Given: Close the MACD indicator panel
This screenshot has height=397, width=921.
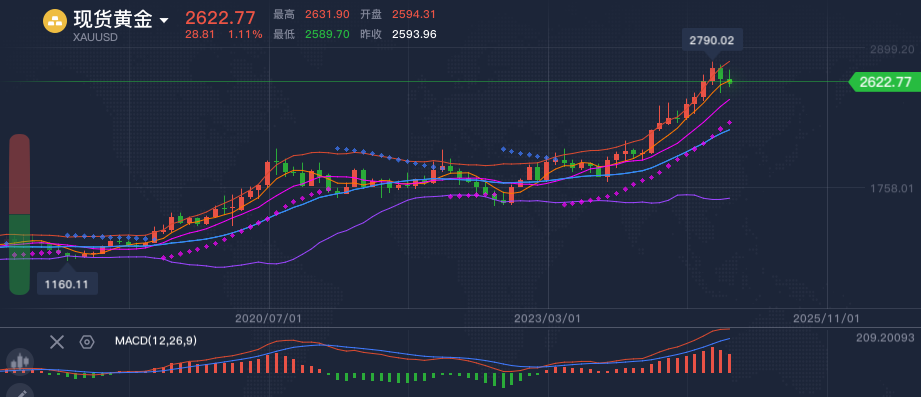Looking at the screenshot, I should click(56, 342).
